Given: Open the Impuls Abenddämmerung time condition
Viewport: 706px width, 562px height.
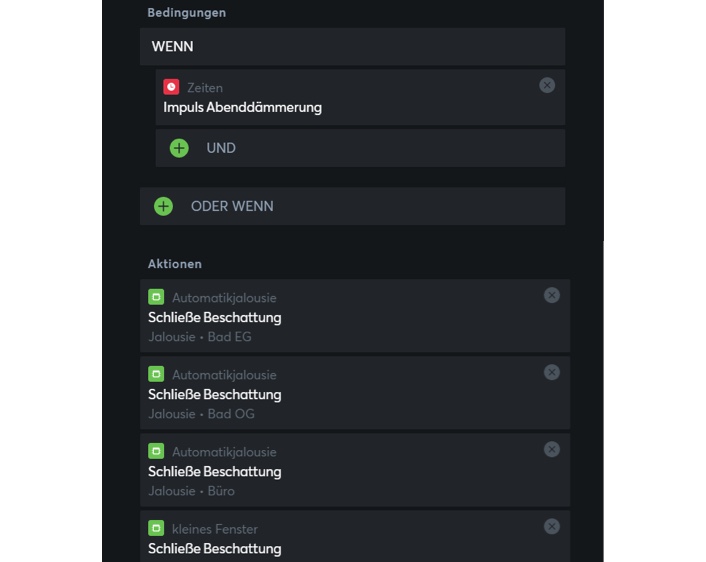Looking at the screenshot, I should (243, 107).
